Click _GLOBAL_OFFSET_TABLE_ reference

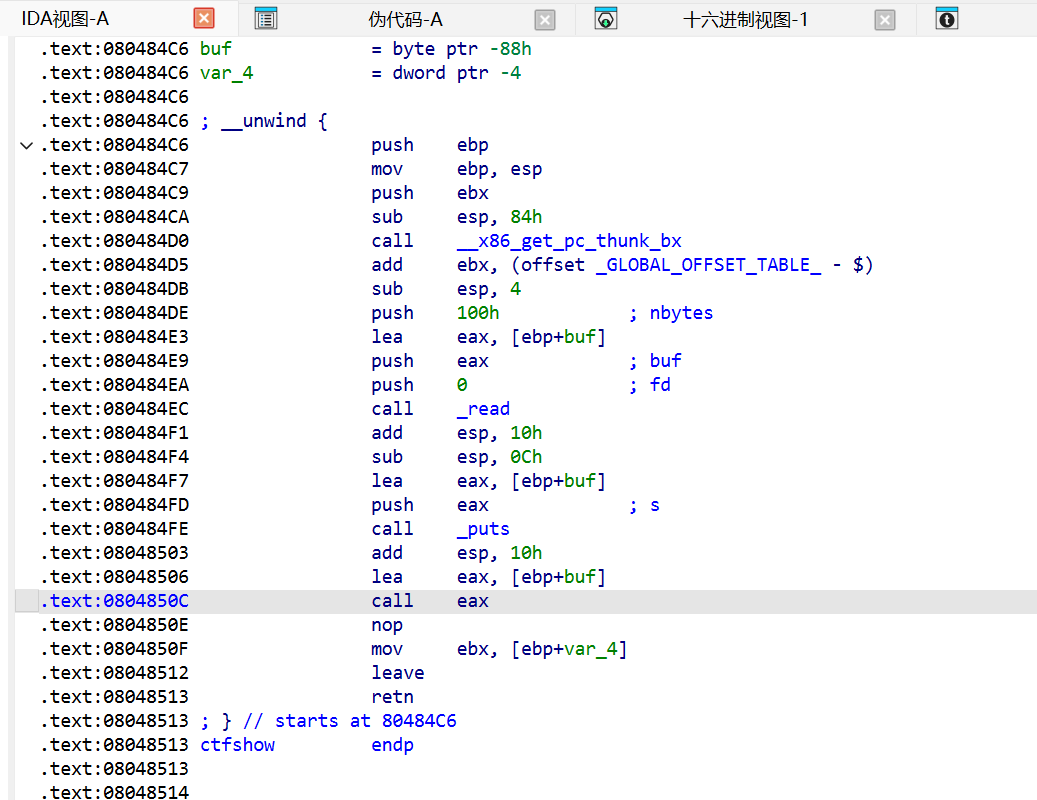708,265
